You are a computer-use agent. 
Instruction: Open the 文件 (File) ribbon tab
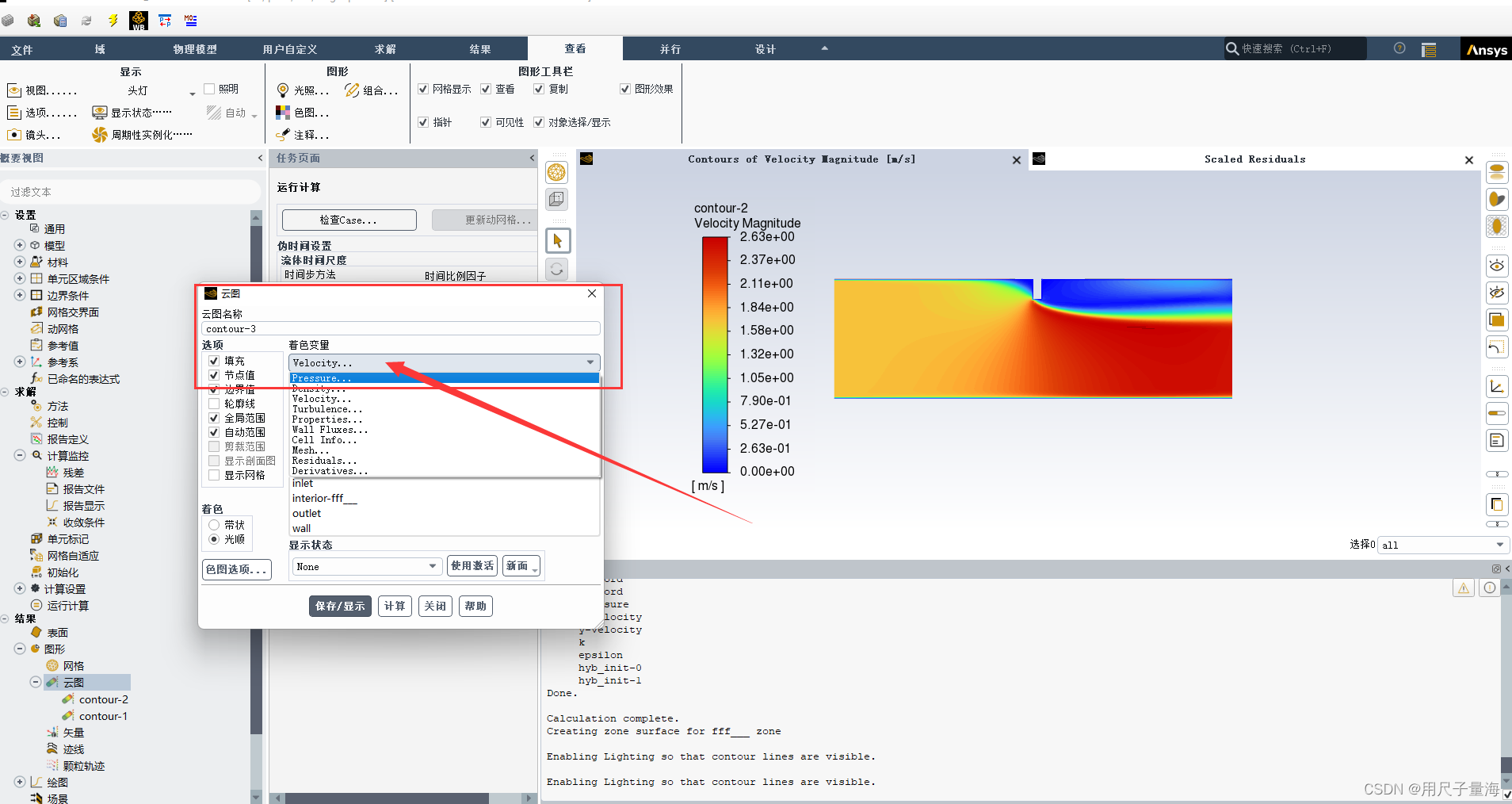coord(22,49)
